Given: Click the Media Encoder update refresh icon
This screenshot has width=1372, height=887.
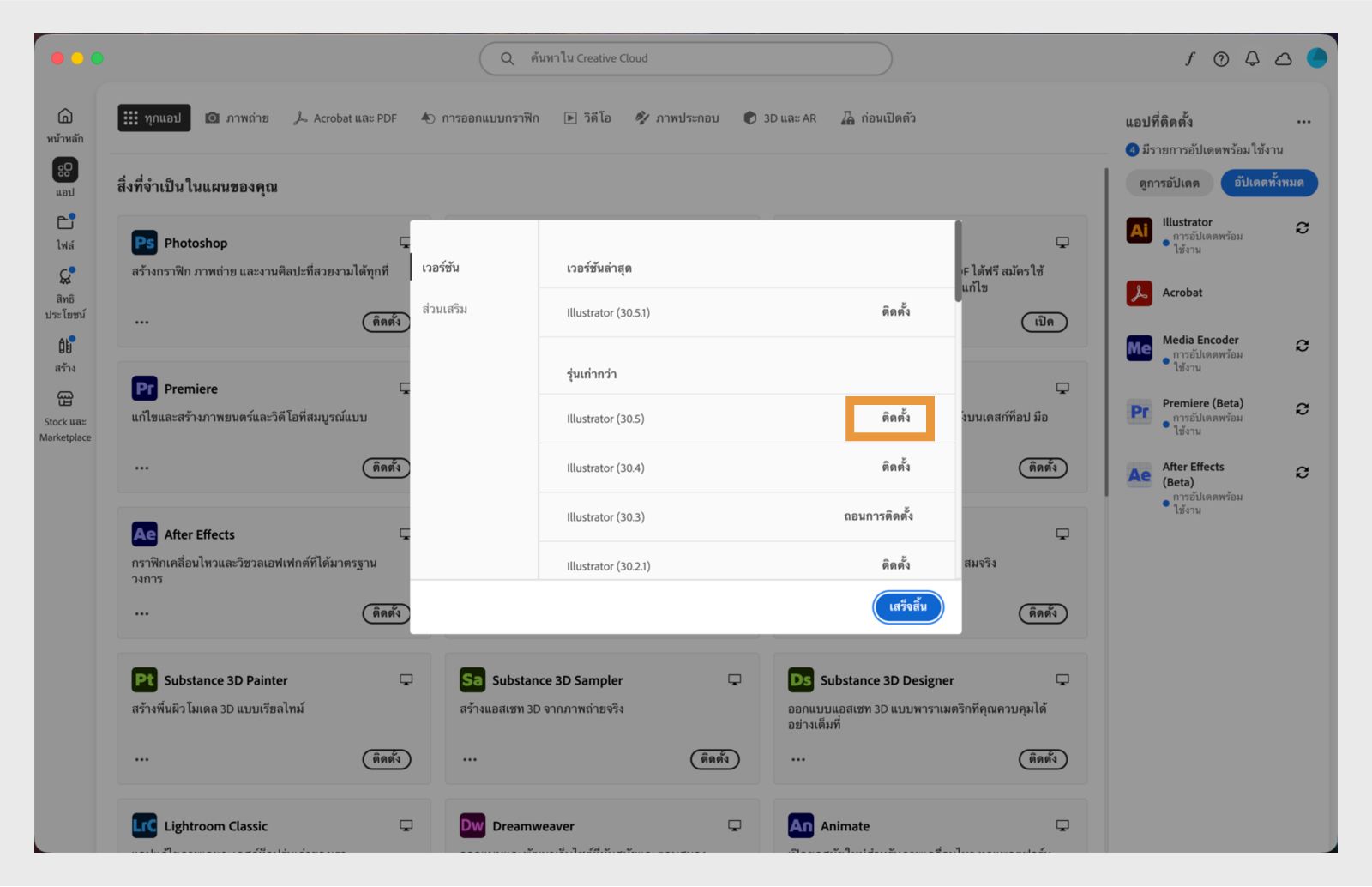Looking at the screenshot, I should point(1302,346).
